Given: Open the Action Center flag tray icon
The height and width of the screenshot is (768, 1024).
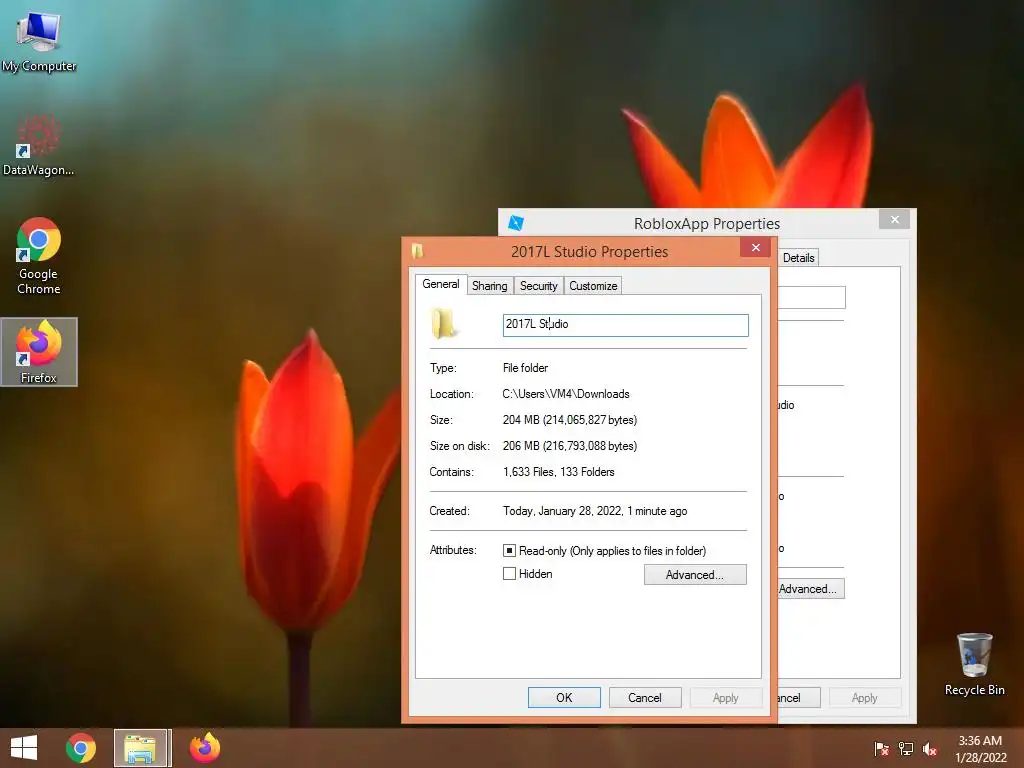Looking at the screenshot, I should 881,749.
